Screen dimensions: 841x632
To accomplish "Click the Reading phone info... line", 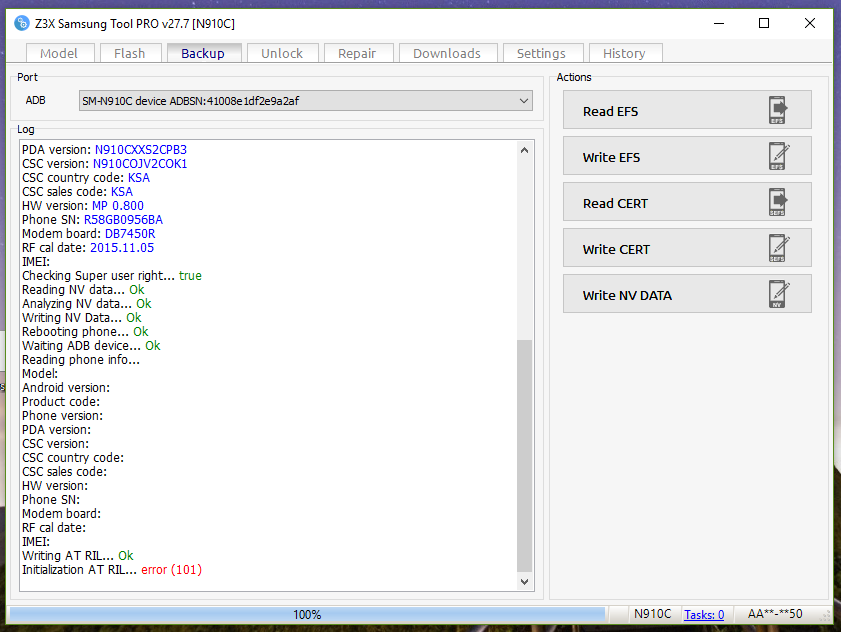I will tap(81, 360).
